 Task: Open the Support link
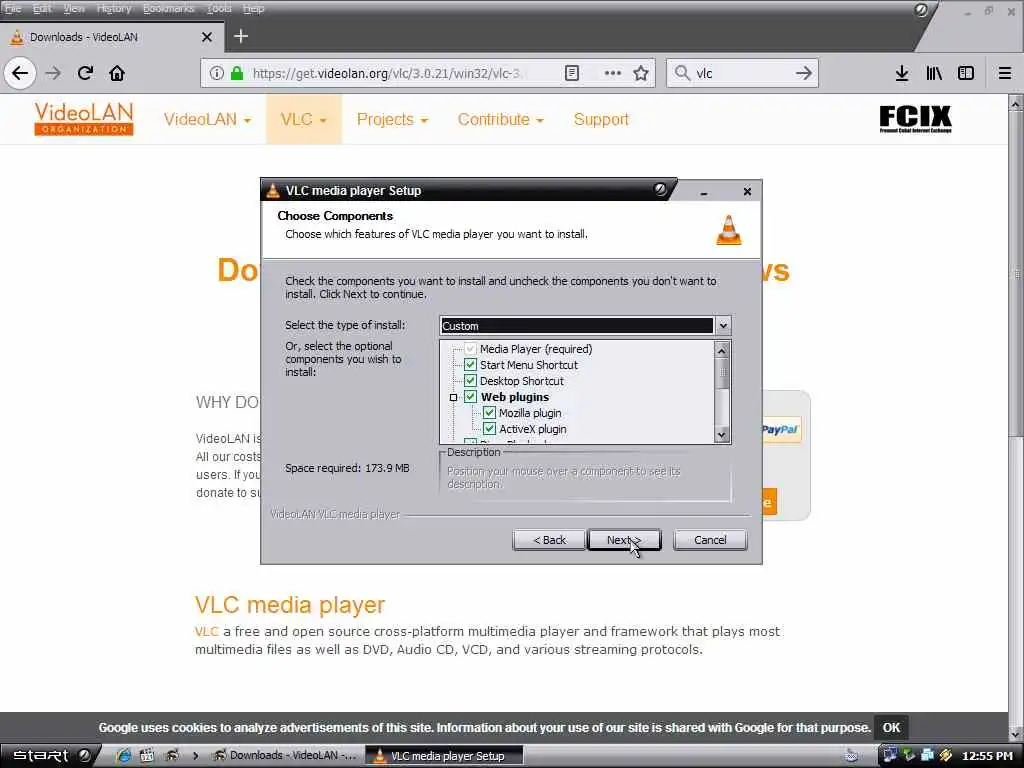pyautogui.click(x=601, y=120)
